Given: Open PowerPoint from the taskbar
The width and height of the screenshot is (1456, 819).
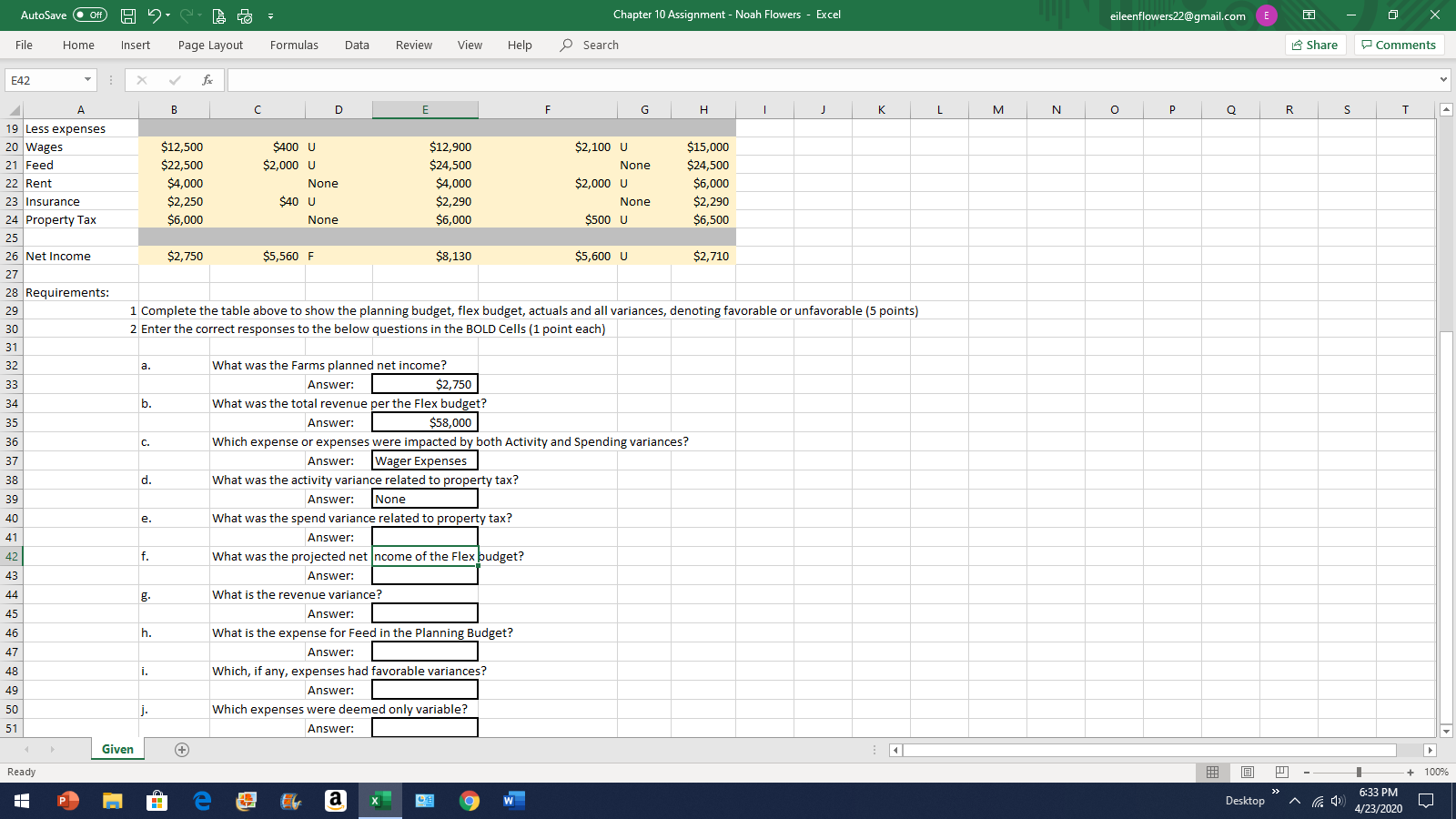Looking at the screenshot, I should (x=67, y=801).
